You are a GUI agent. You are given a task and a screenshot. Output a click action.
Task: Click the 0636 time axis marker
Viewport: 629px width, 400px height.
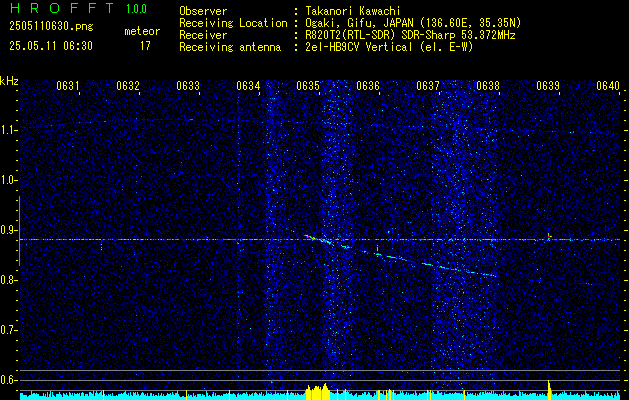368,86
